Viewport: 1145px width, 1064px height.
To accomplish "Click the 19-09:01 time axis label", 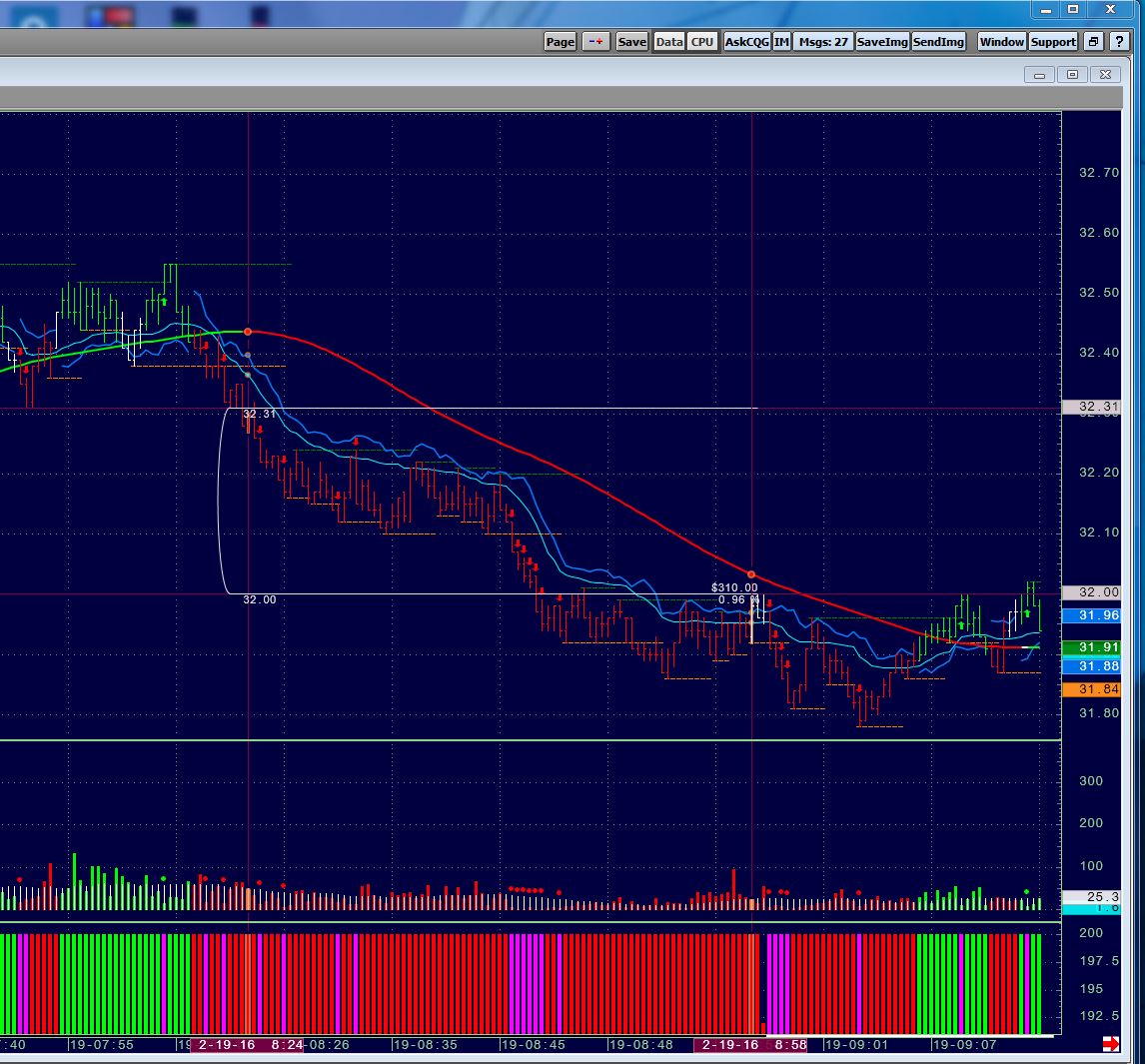I will tap(856, 1045).
